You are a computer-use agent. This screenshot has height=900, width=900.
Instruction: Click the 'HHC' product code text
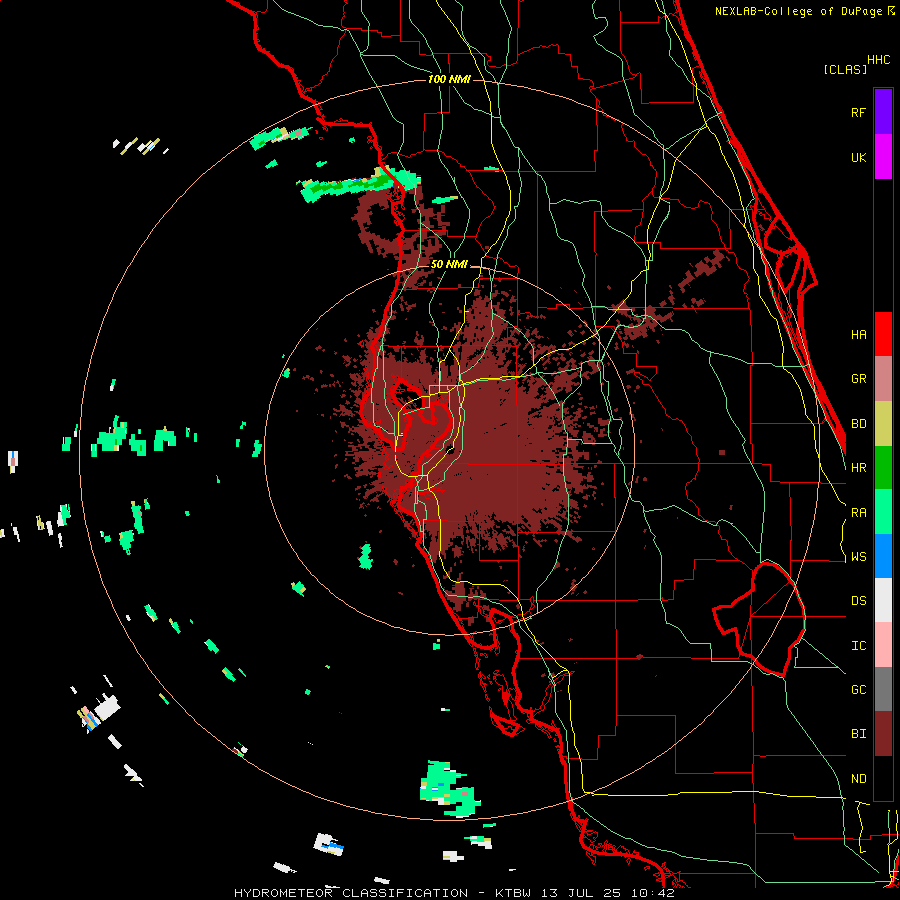878,60
